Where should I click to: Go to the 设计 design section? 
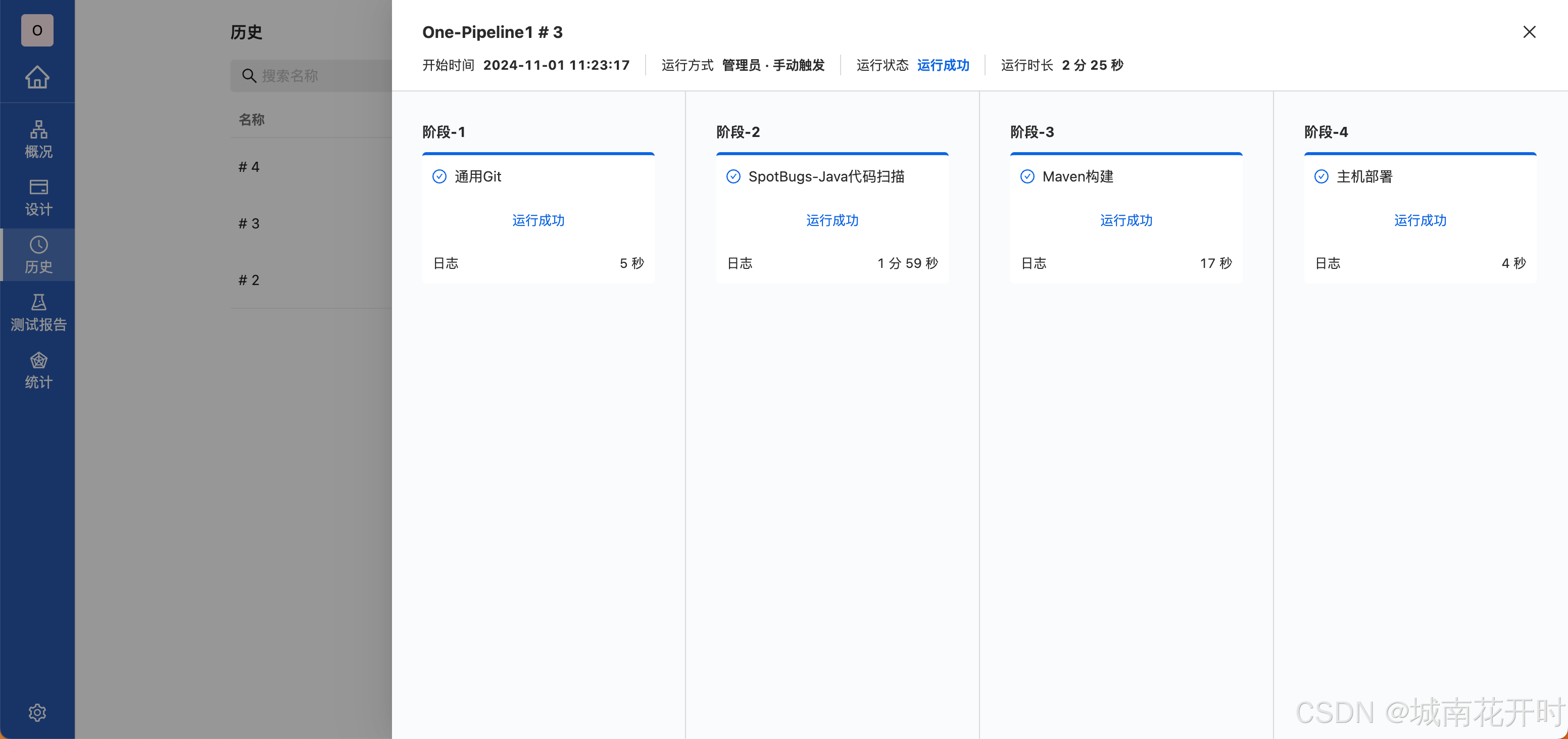(38, 198)
